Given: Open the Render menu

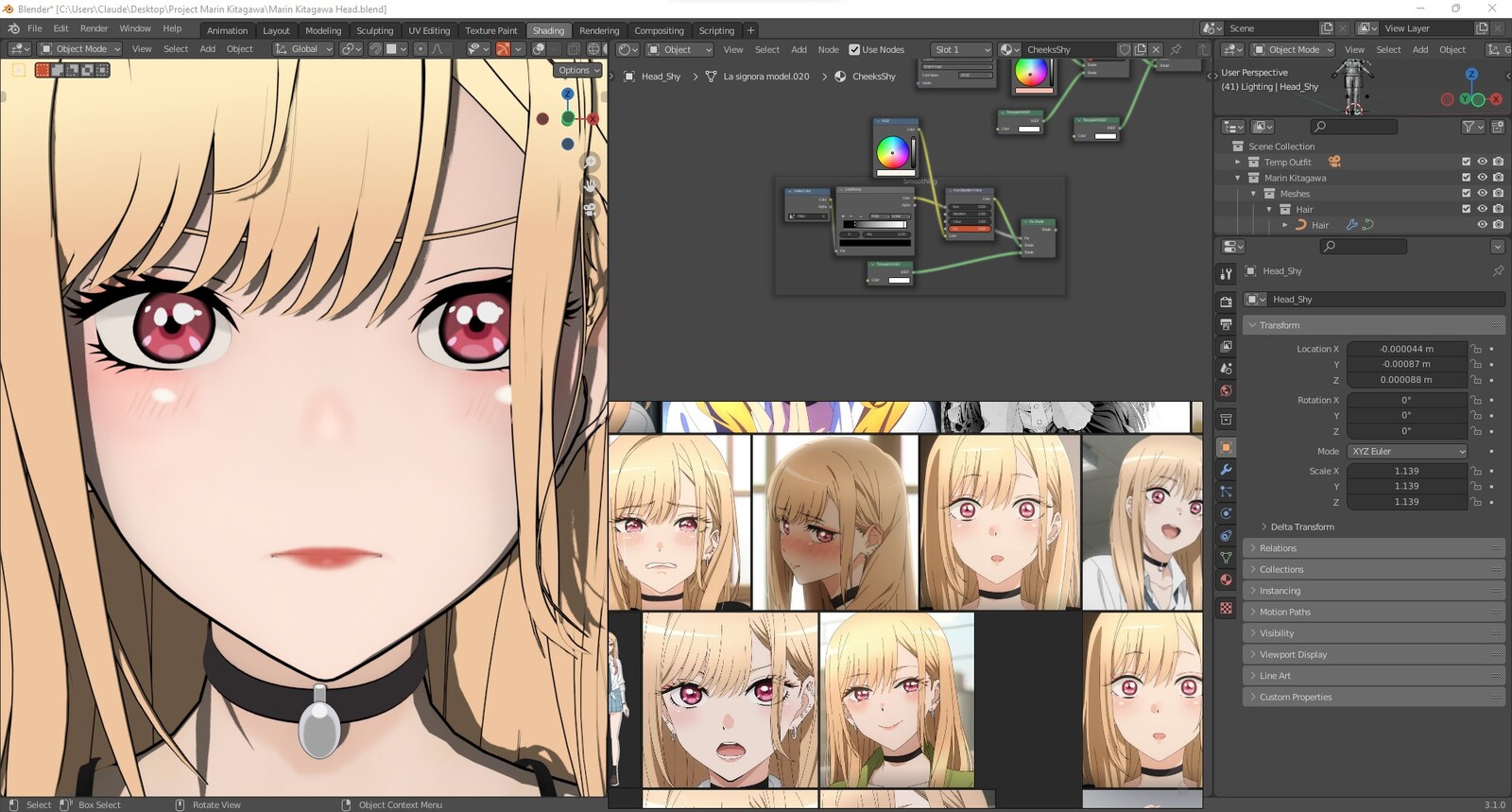Looking at the screenshot, I should coord(94,28).
